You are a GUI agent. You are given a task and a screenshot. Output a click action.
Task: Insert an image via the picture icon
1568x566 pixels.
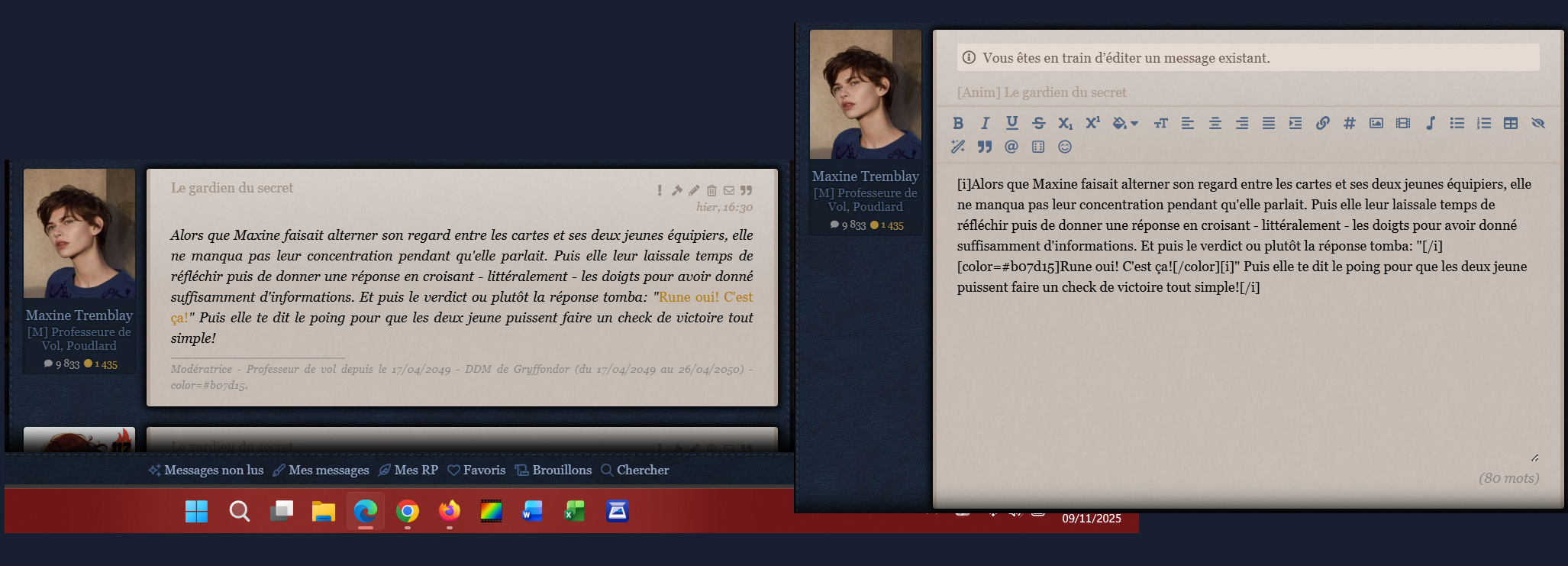(x=1376, y=123)
